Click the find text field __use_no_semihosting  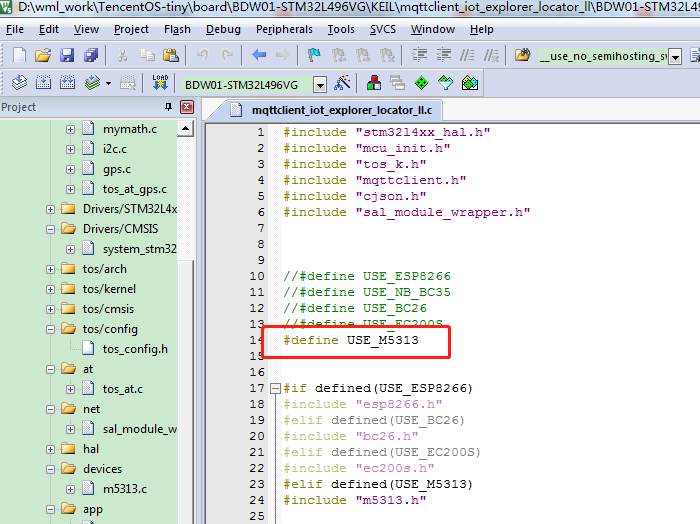603,57
